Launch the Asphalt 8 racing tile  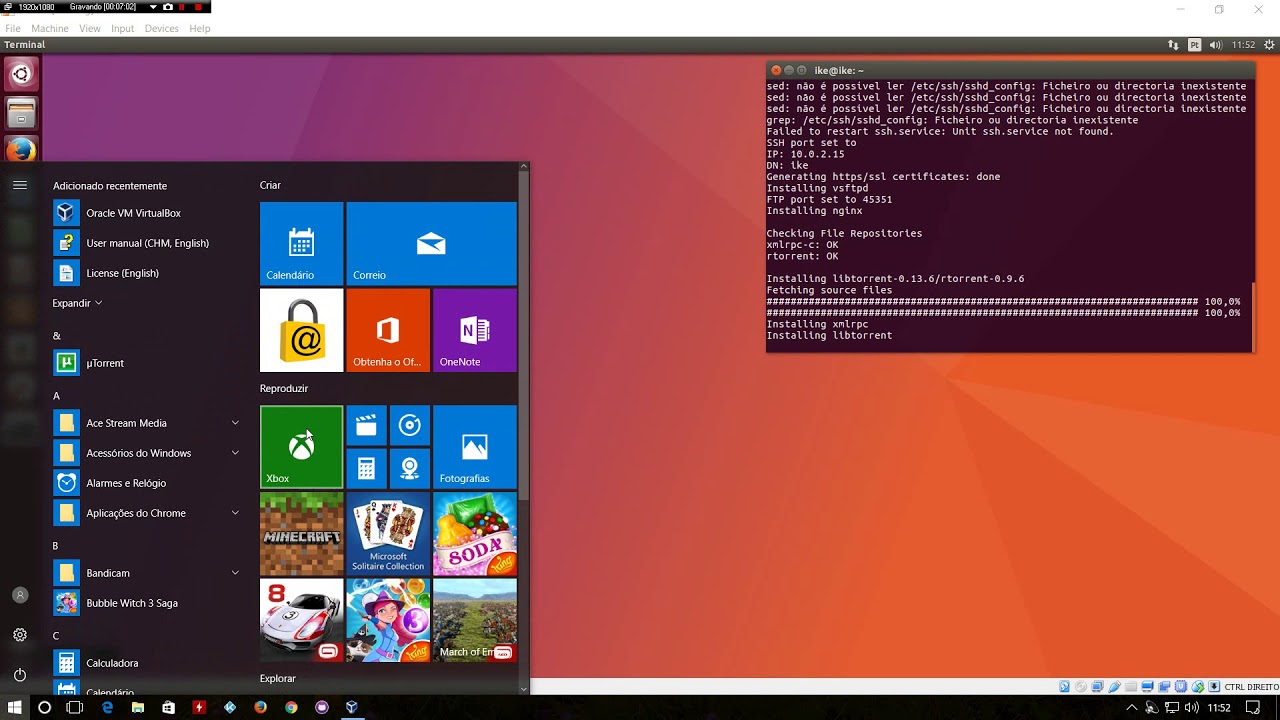tap(301, 620)
